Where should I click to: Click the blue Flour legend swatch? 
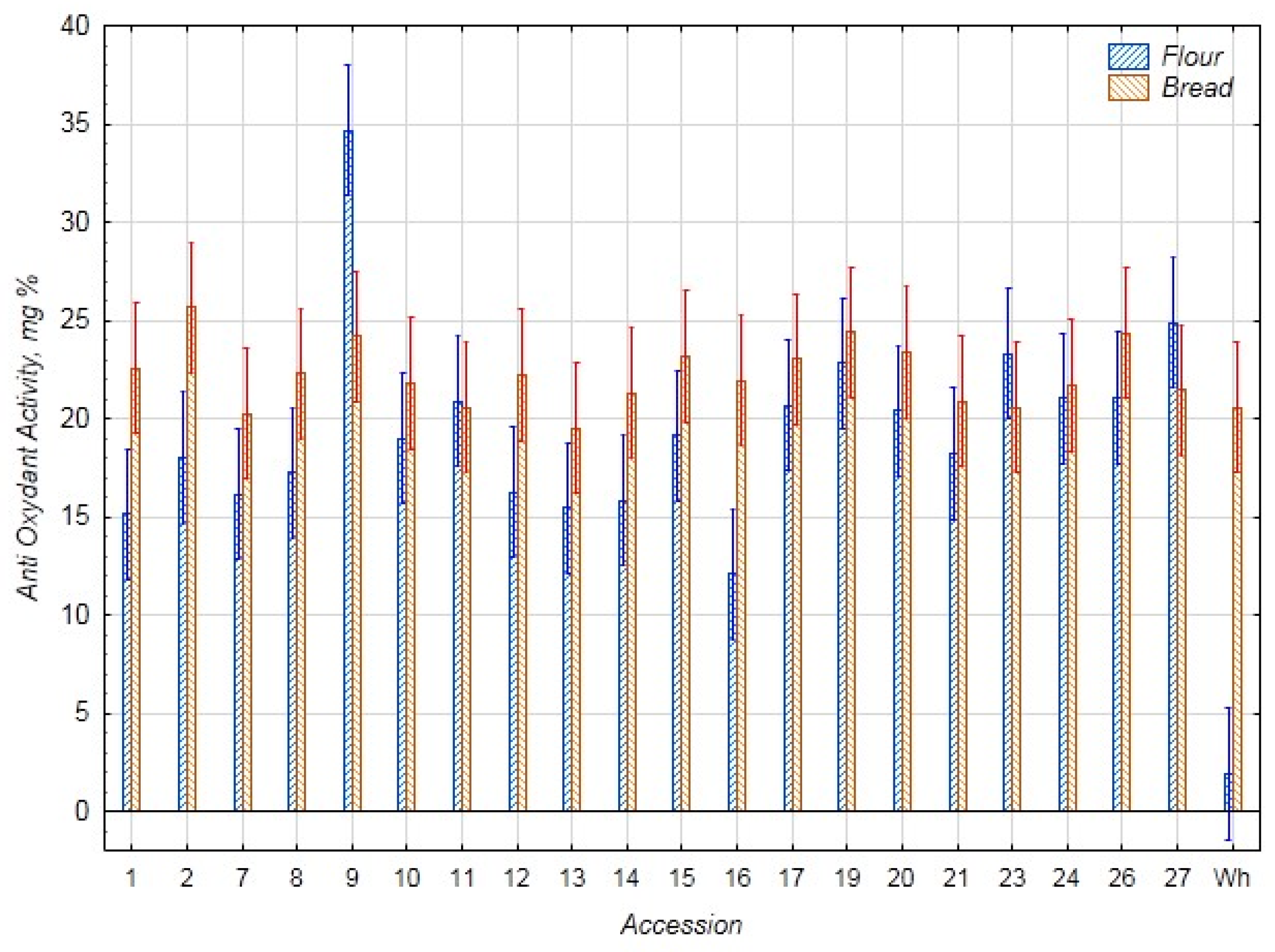pyautogui.click(x=1128, y=56)
